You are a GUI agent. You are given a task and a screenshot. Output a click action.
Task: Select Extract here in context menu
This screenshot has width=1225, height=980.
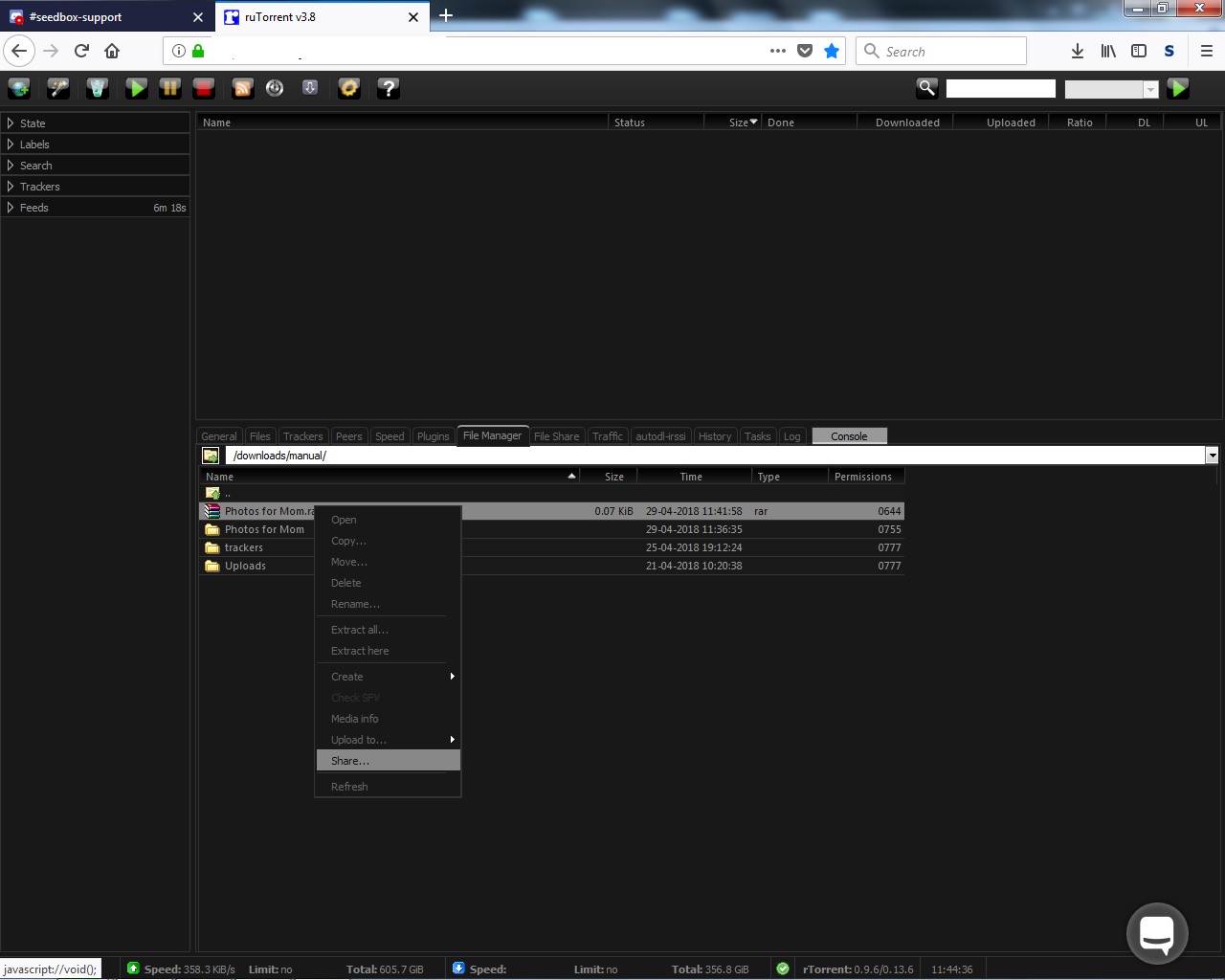[360, 651]
